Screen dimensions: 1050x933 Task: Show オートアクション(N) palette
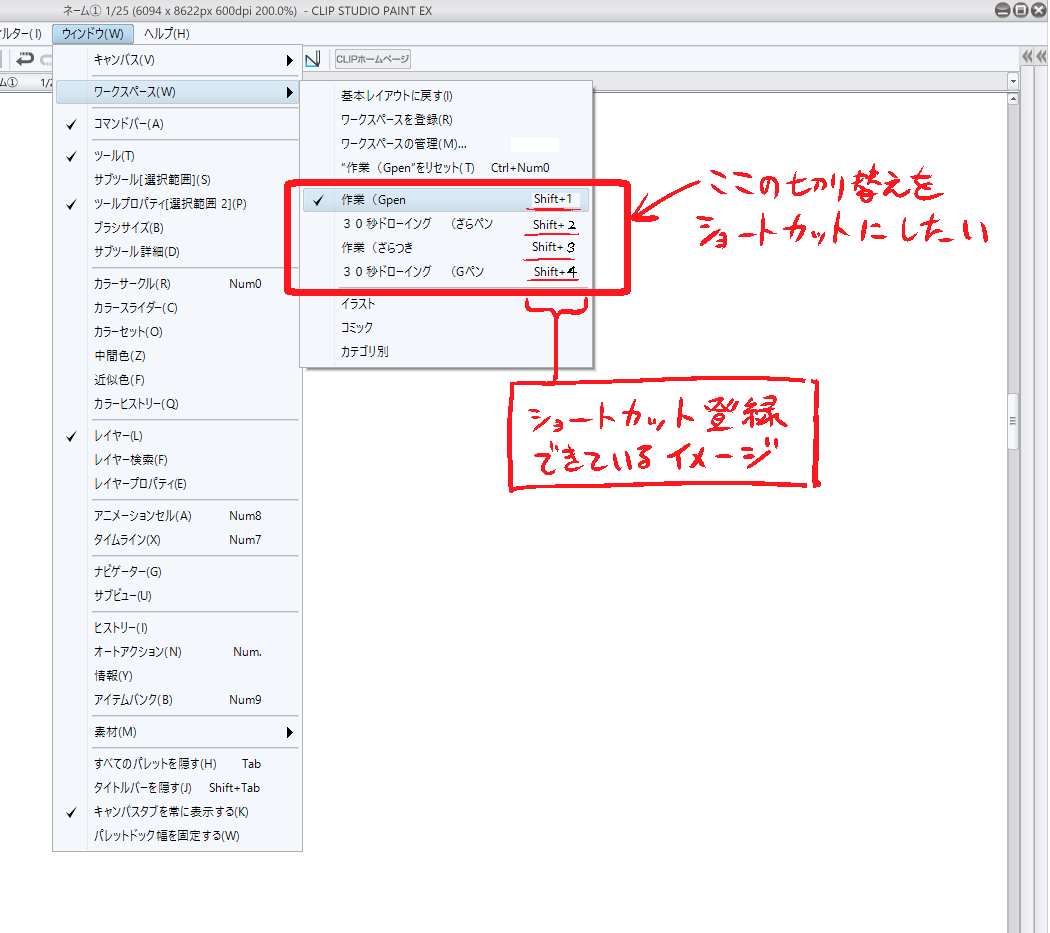[x=177, y=652]
